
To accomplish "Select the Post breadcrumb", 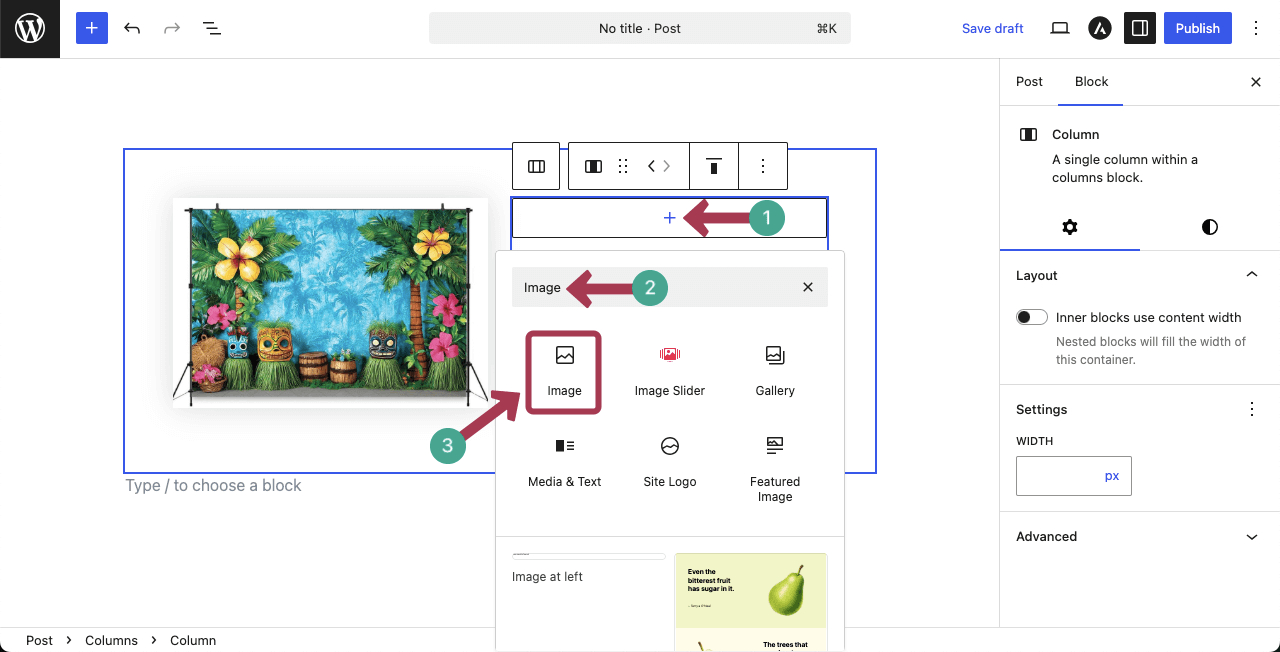I will 40,640.
